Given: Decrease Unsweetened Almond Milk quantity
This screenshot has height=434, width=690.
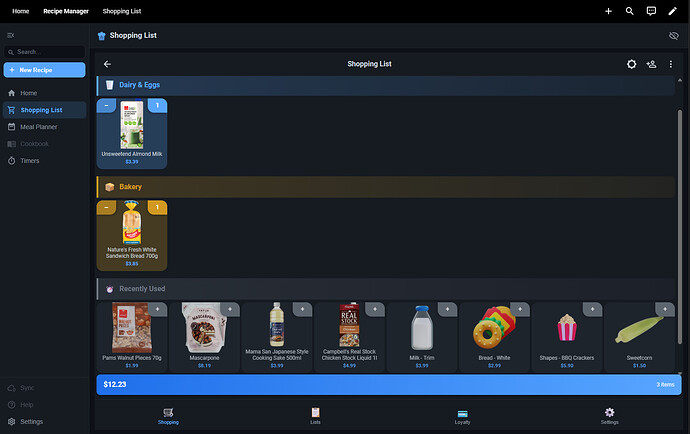Looking at the screenshot, I should 106,105.
